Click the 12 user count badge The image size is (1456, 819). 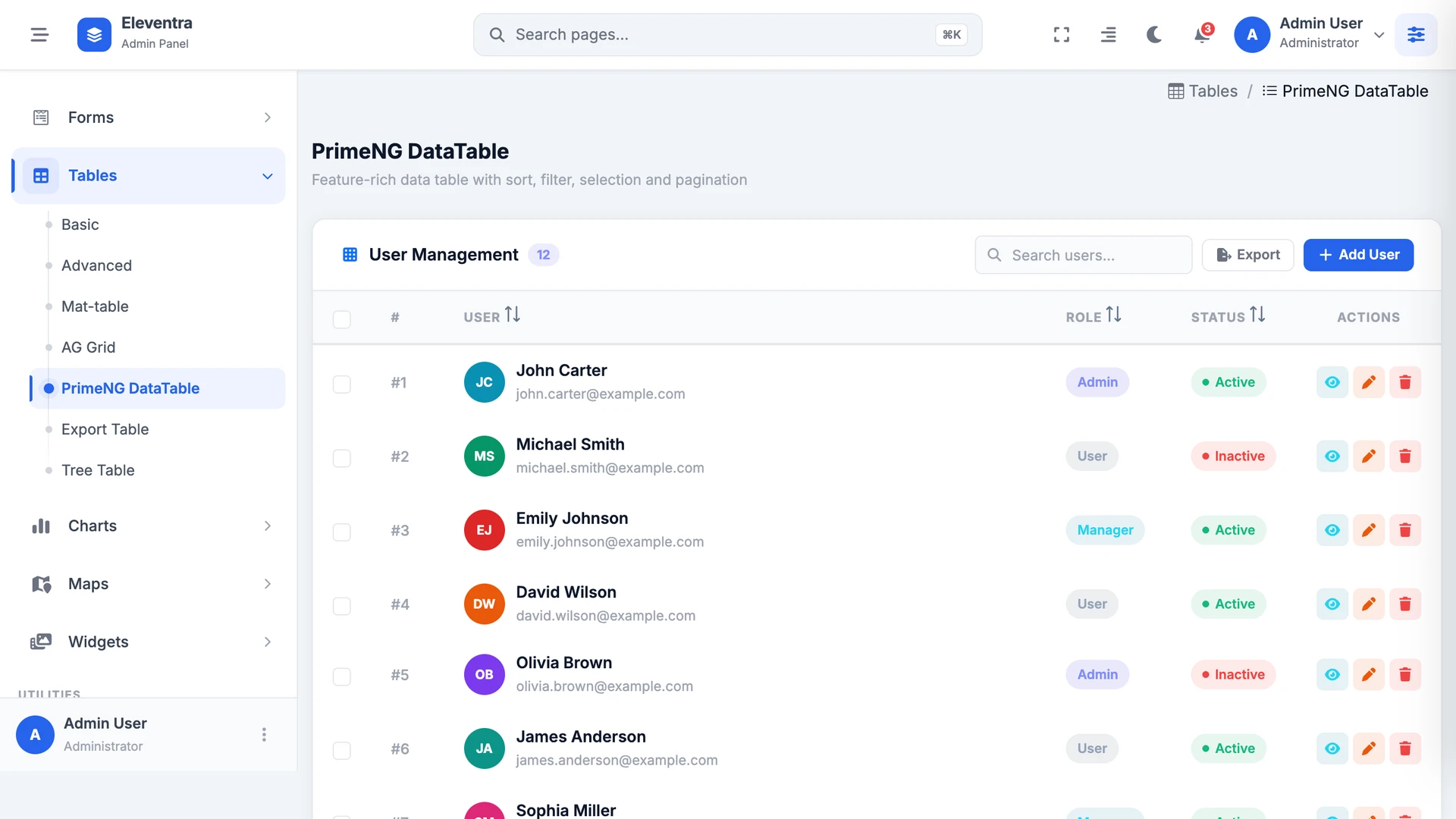[543, 255]
